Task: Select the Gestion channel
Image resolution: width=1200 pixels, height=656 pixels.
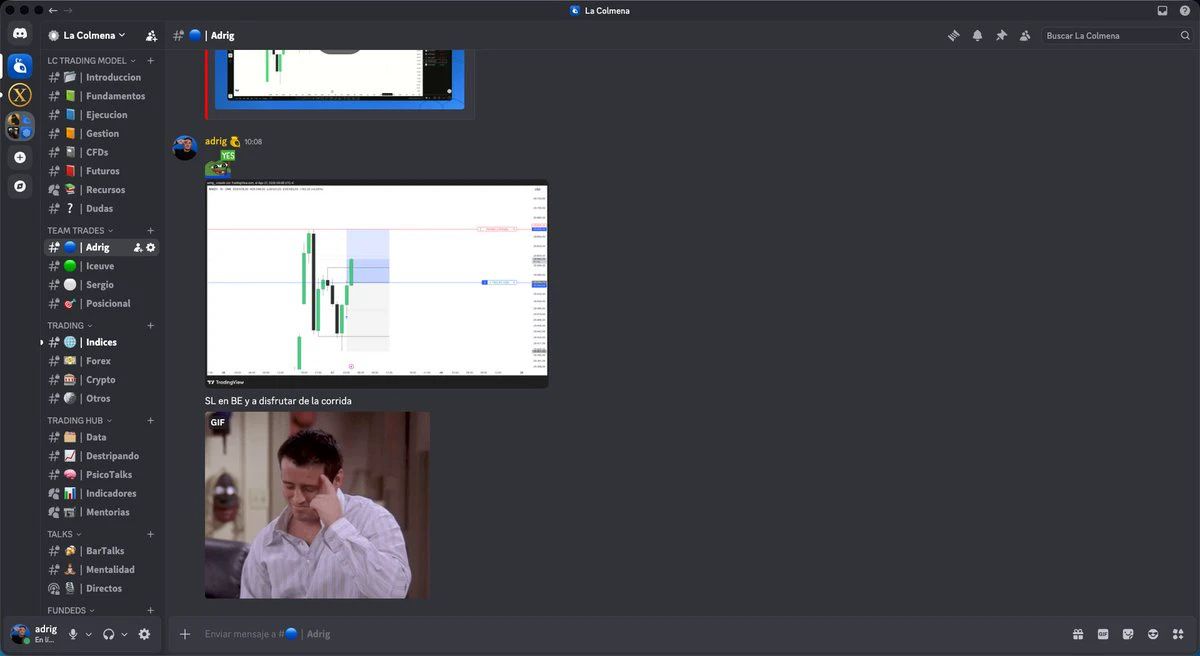Action: [101, 133]
